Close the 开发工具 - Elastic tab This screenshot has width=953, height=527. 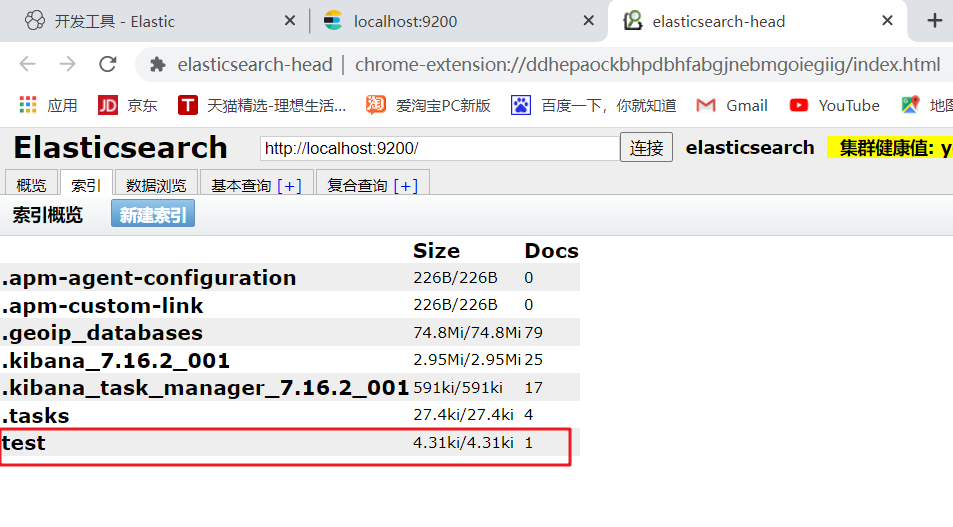click(290, 21)
